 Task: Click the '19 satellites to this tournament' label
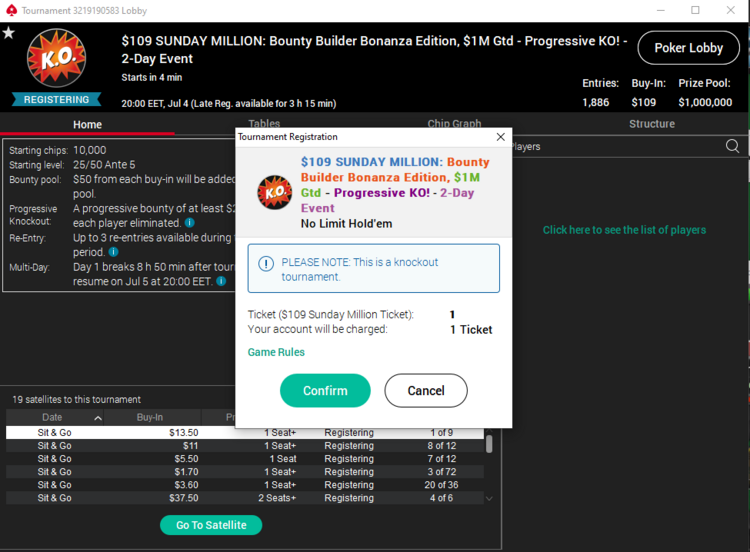[x=77, y=399]
